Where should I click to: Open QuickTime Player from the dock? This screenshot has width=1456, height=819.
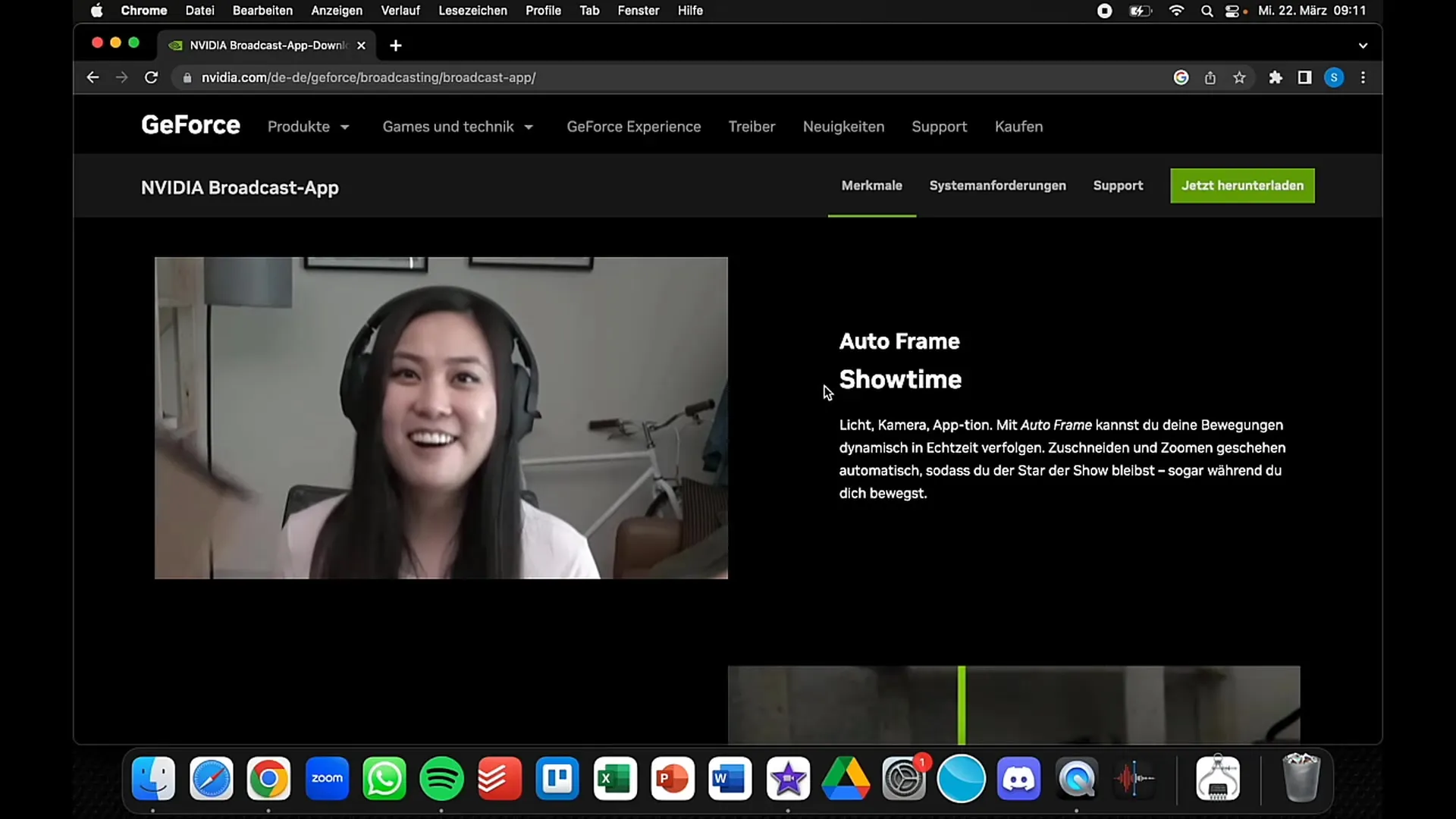1076,778
